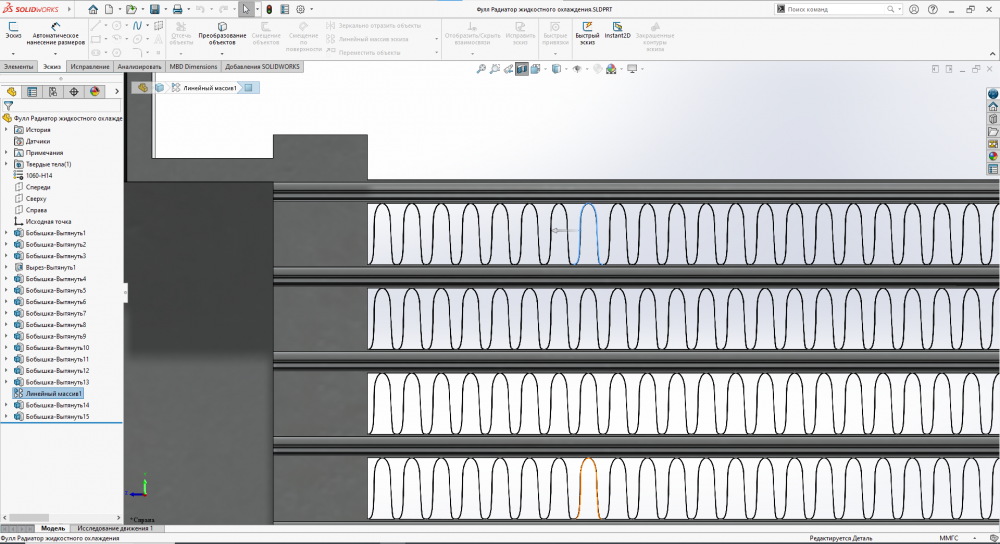Select the Print icon in title toolbar

click(x=177, y=9)
